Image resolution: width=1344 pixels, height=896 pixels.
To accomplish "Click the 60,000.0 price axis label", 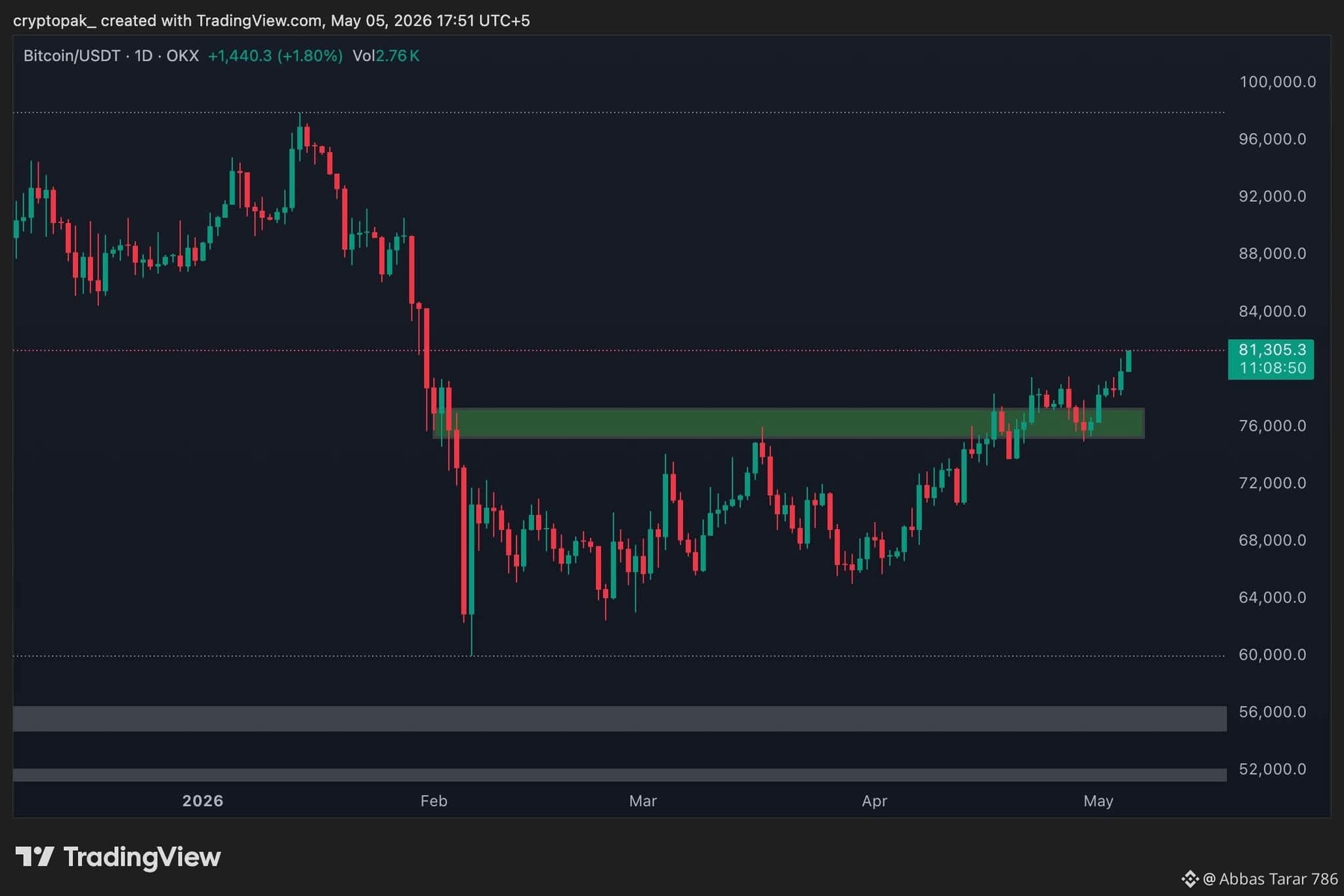I will pyautogui.click(x=1272, y=655).
